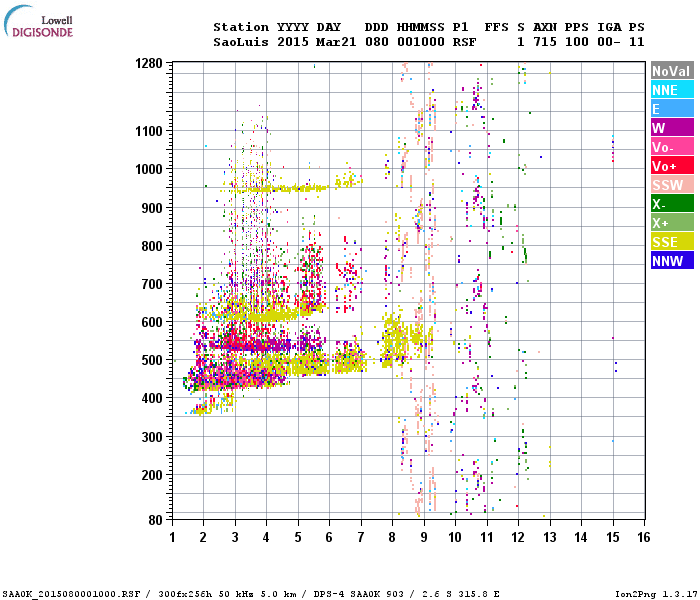Click the frequency axis label 3
The width and height of the screenshot is (700, 600).
coord(235,537)
